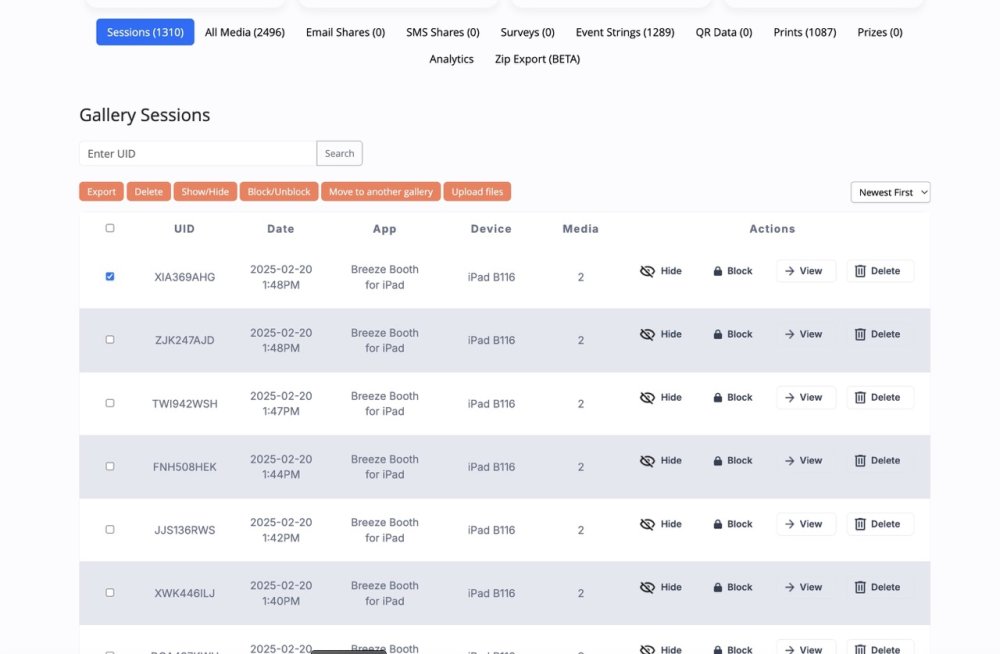
Task: Click the arrow View icon for FNH508HEK
Action: point(790,461)
